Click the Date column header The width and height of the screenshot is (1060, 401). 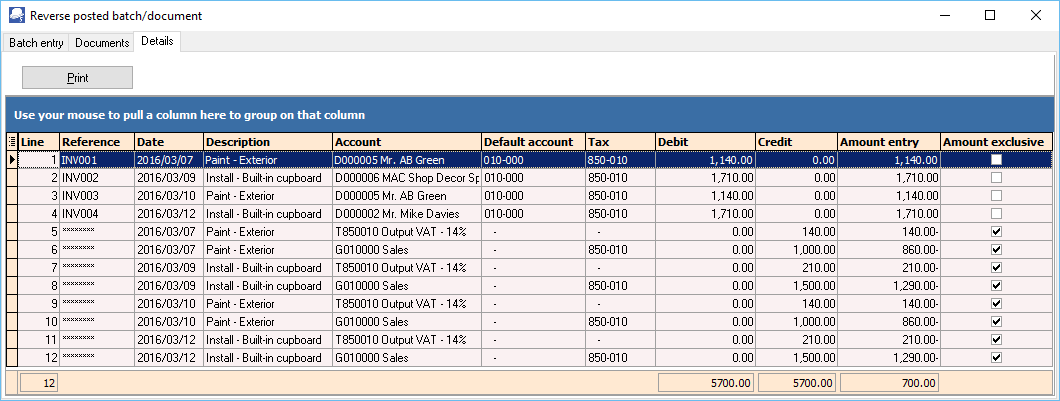pos(168,142)
